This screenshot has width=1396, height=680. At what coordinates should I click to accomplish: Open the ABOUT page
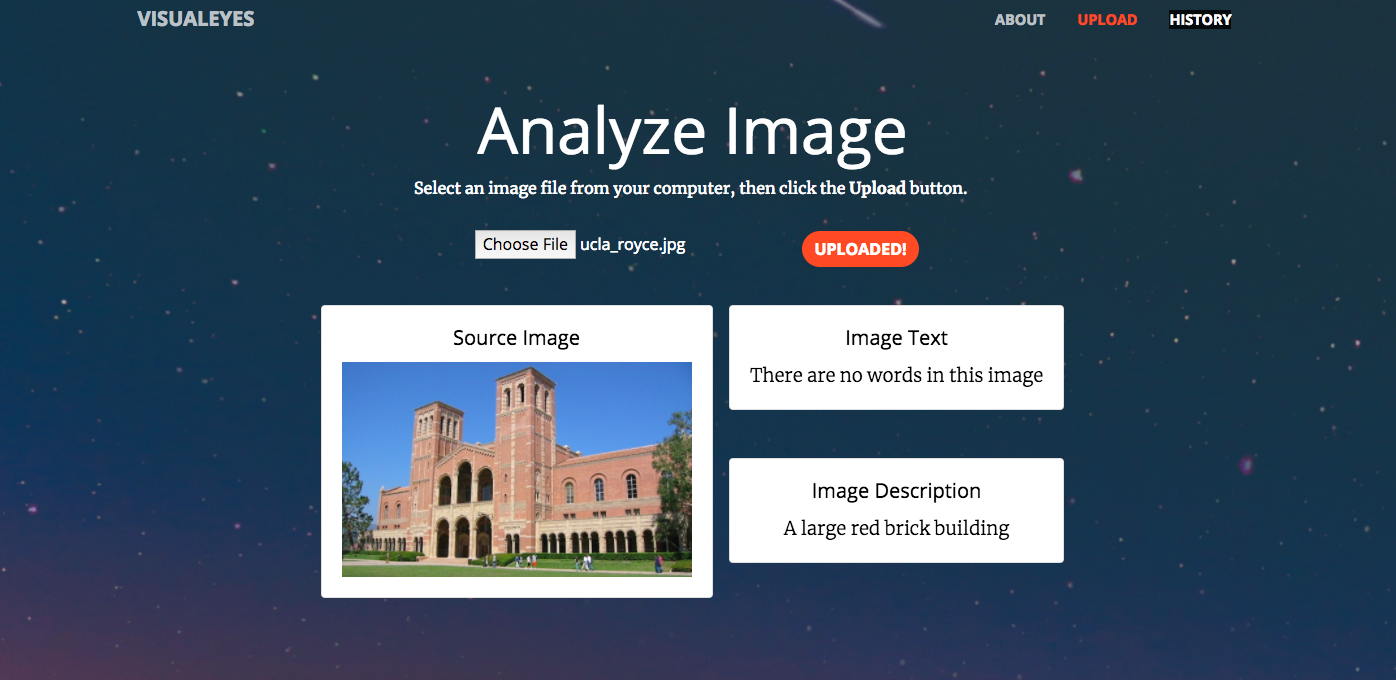[x=1020, y=20]
